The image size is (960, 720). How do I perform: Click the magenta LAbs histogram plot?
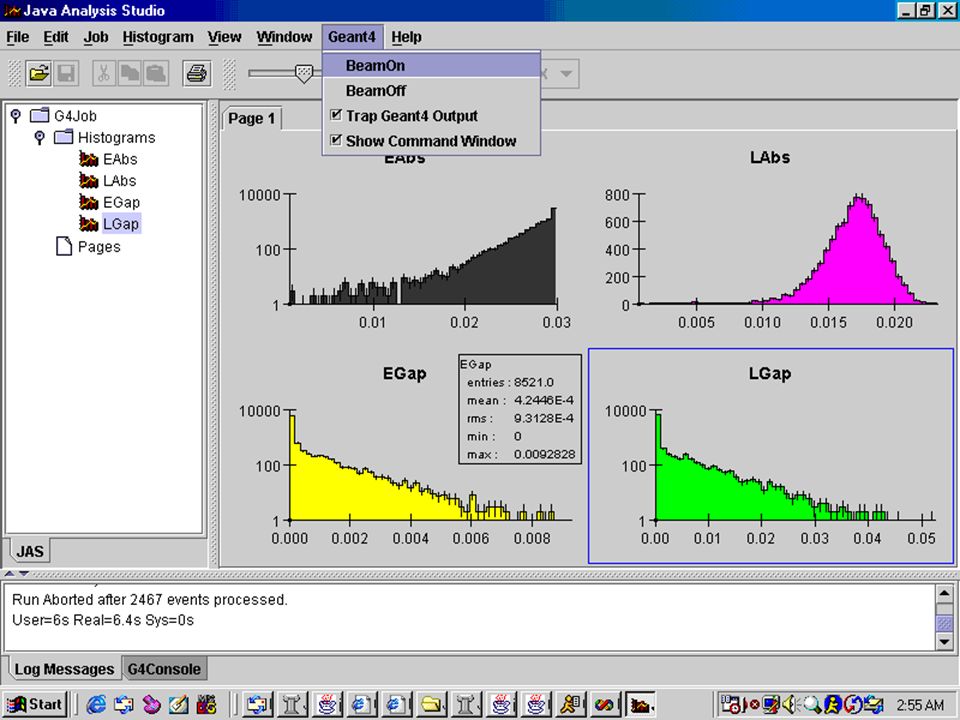[790, 250]
